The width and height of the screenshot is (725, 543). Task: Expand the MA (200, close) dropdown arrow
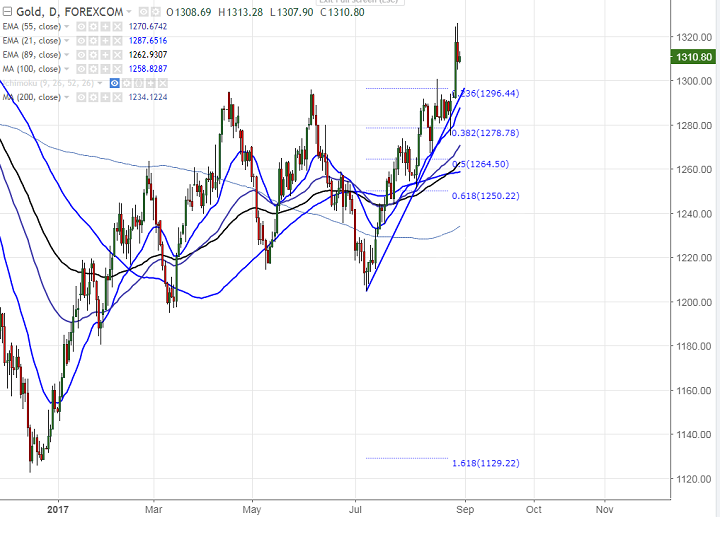[67, 98]
